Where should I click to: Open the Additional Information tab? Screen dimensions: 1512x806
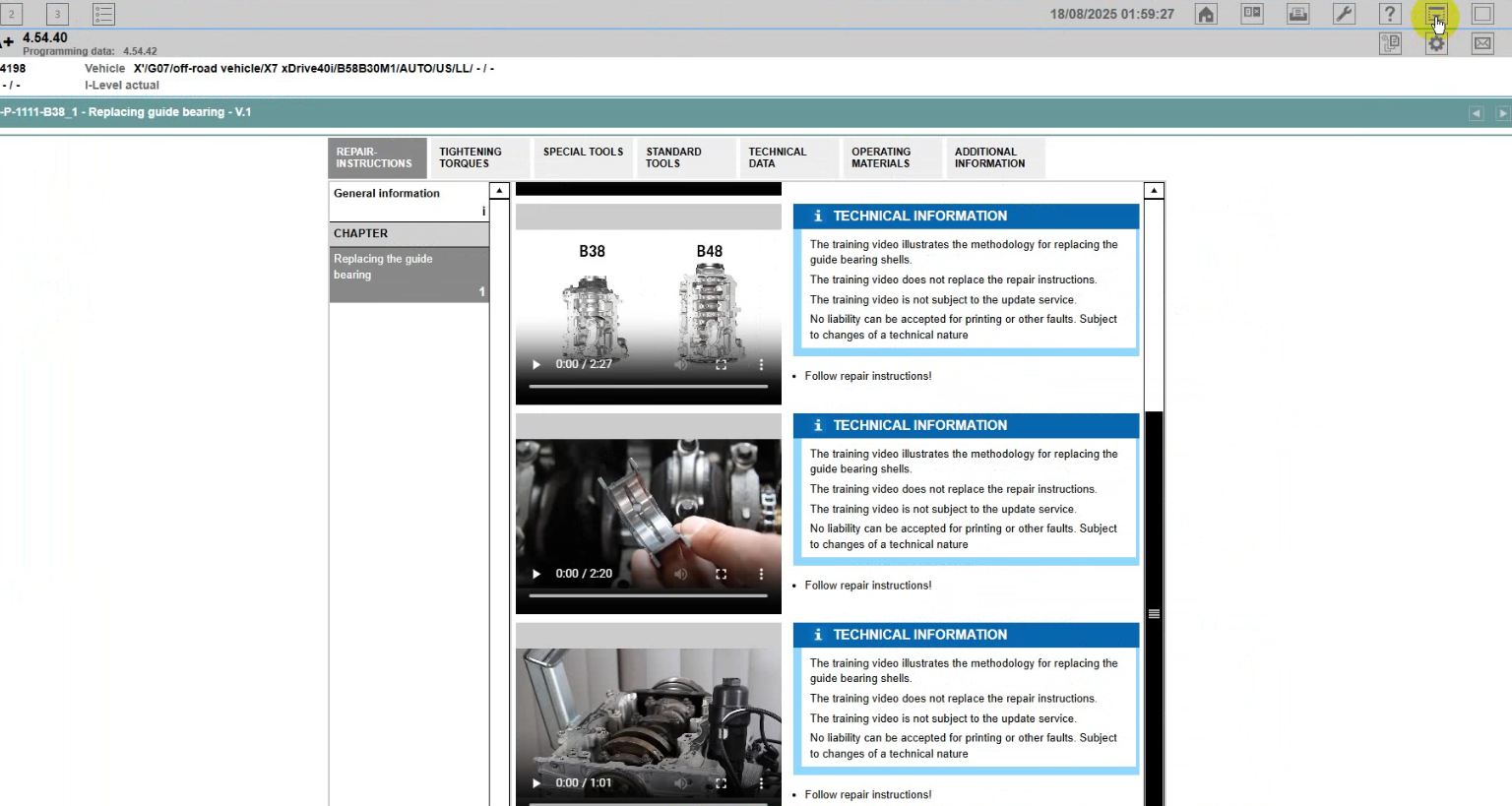pos(994,157)
